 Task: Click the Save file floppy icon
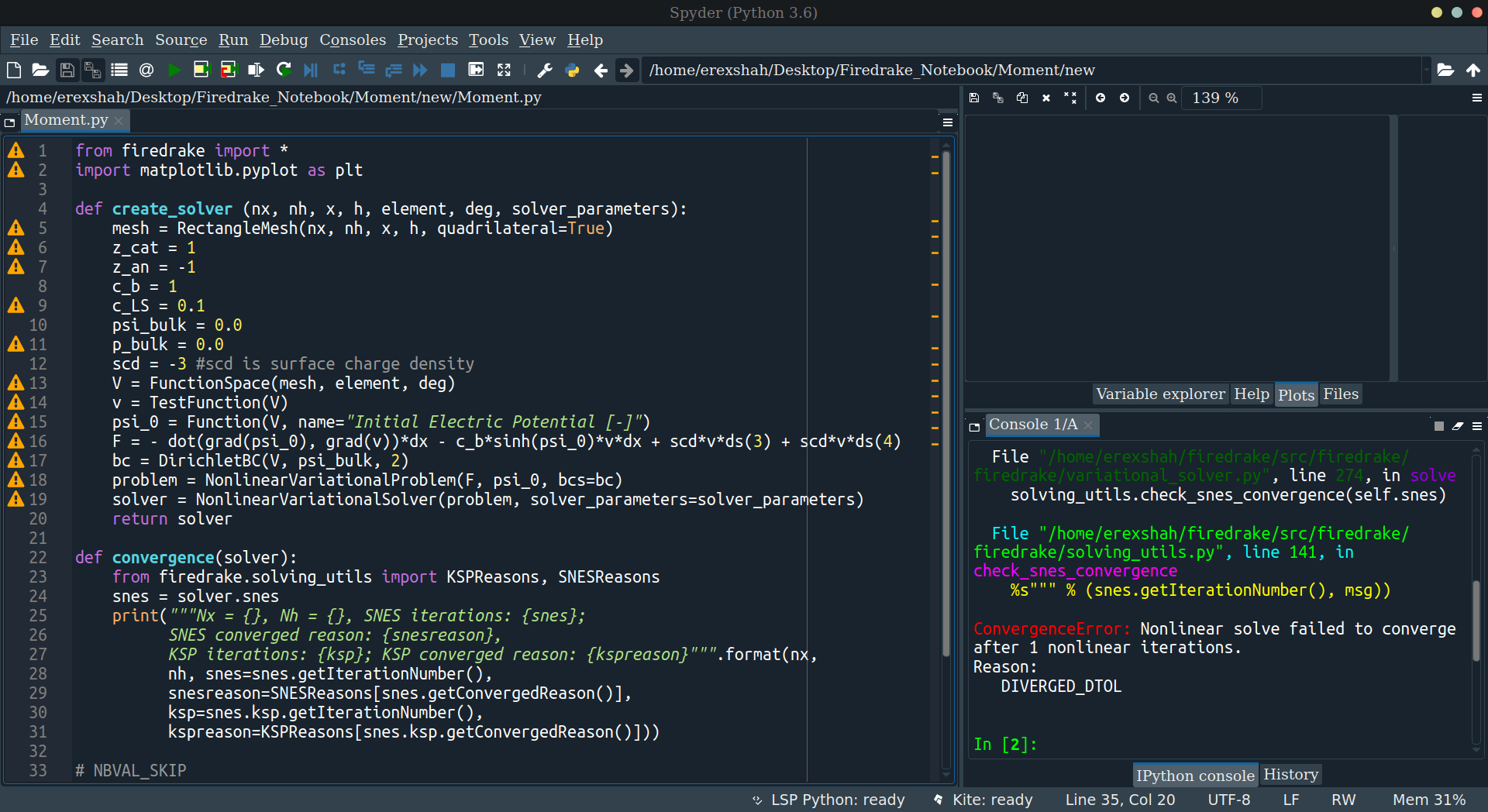tap(67, 71)
